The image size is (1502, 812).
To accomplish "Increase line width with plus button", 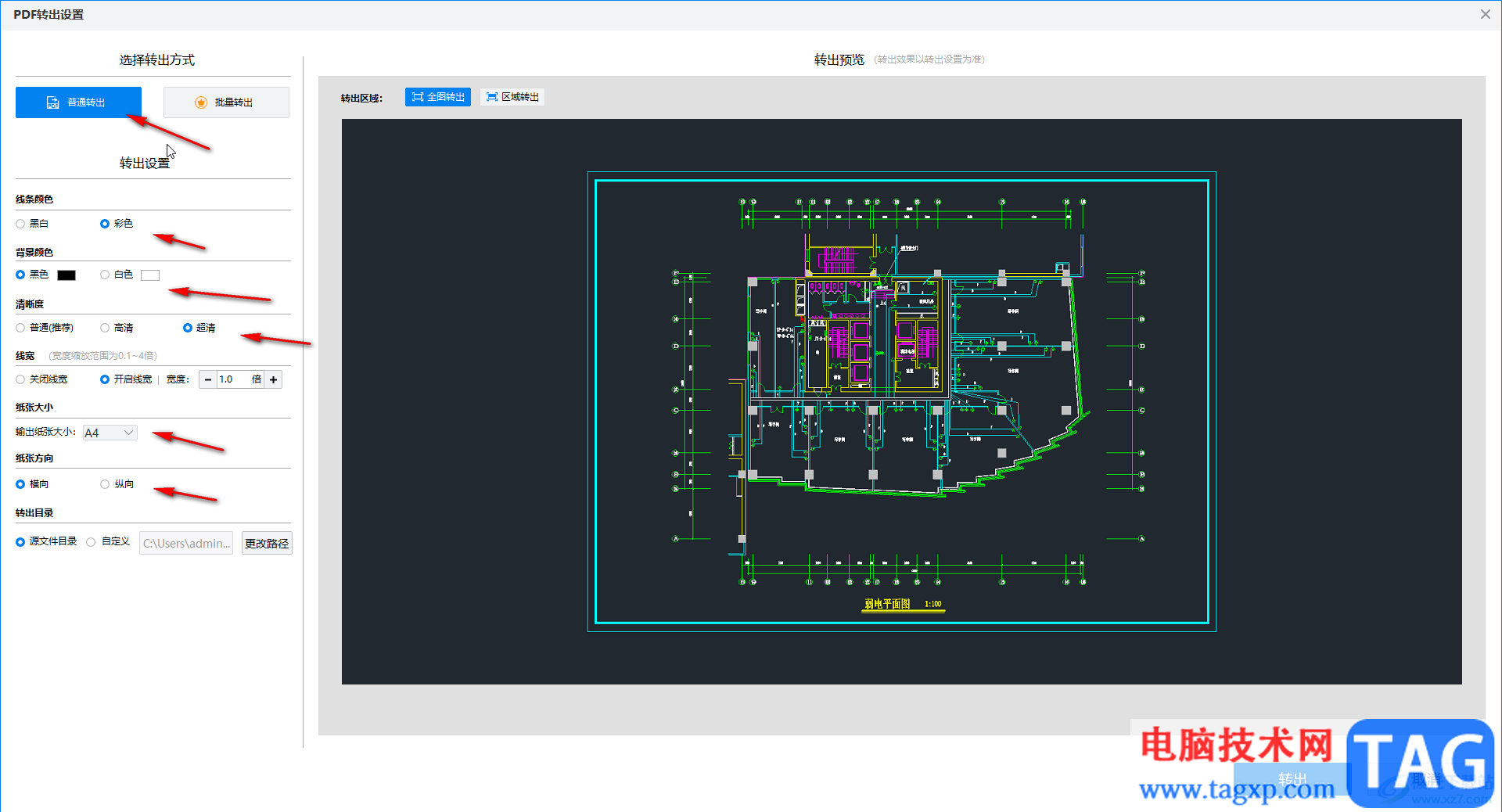I will pyautogui.click(x=273, y=380).
